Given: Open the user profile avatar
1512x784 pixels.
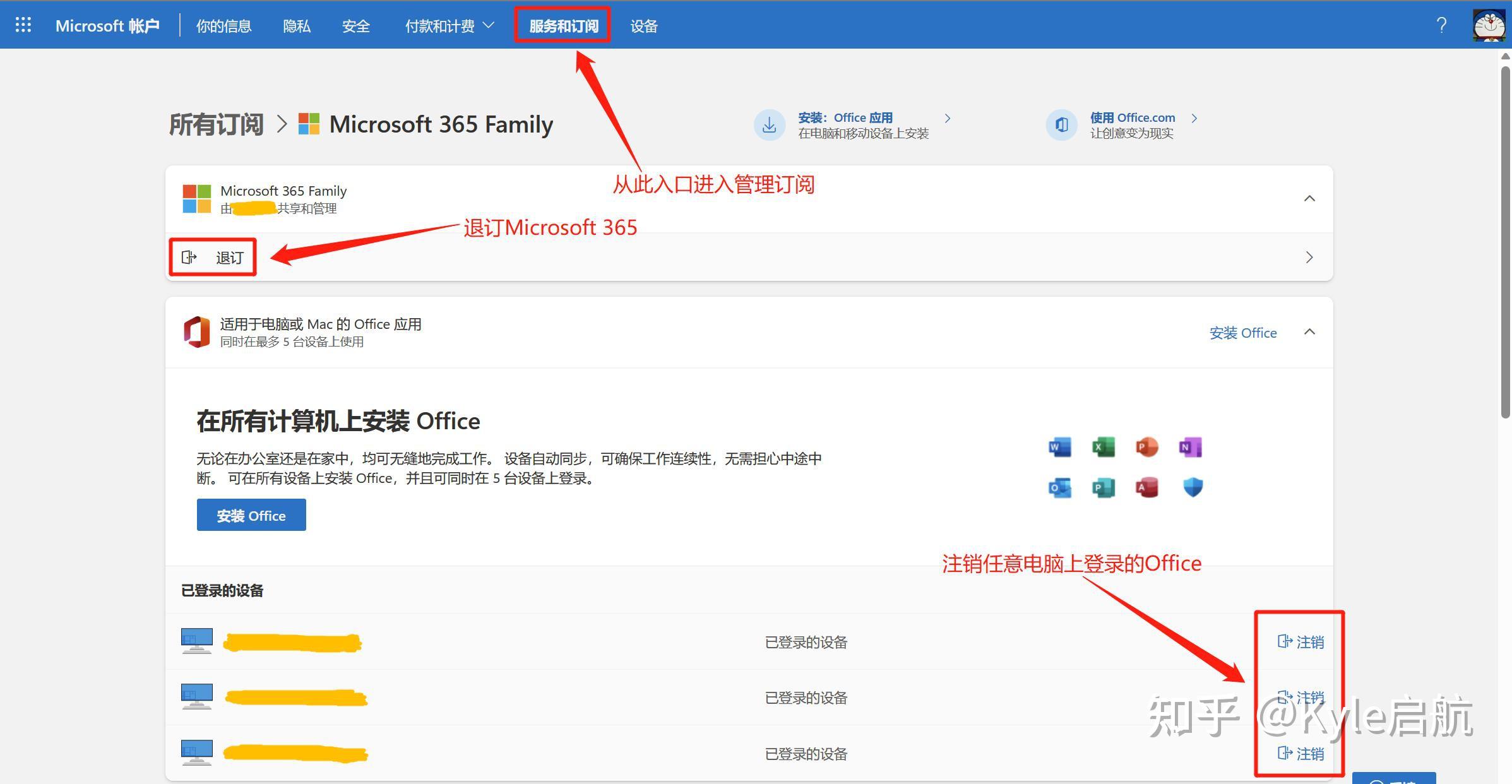Looking at the screenshot, I should (1489, 25).
